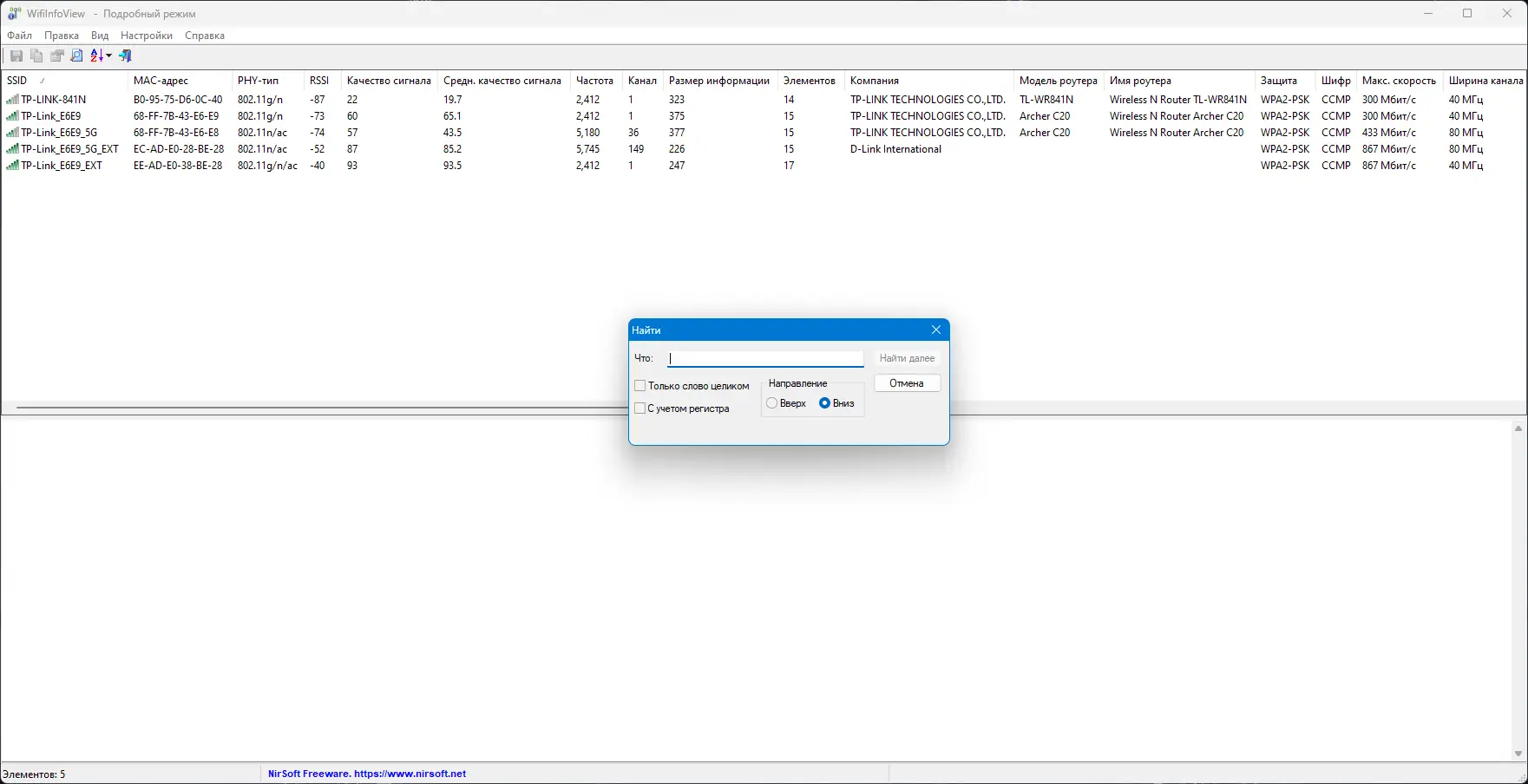The image size is (1528, 784).
Task: Click the "D-Link International" company cell
Action: pos(895,149)
